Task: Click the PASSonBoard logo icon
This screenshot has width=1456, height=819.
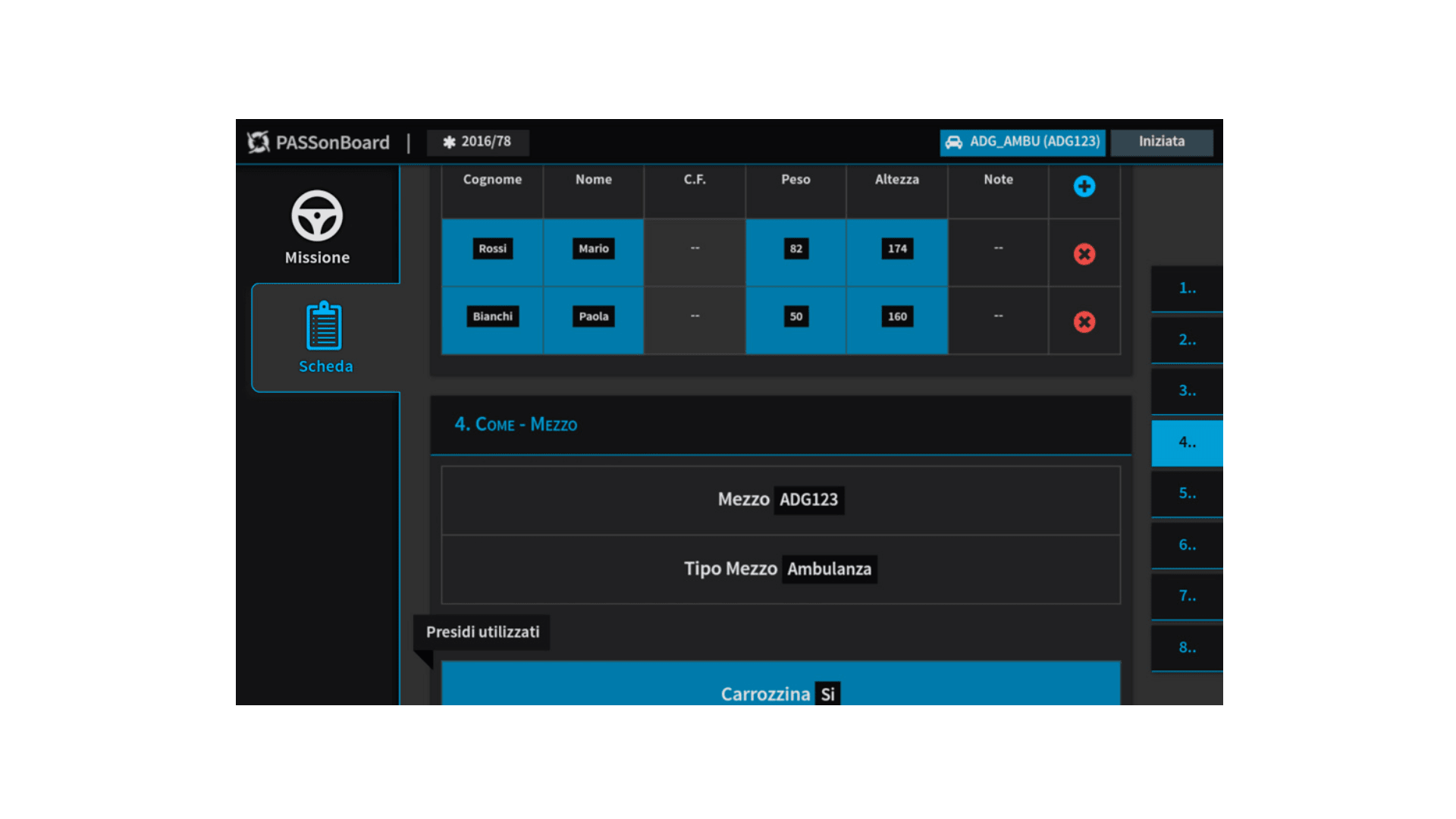Action: [x=259, y=142]
